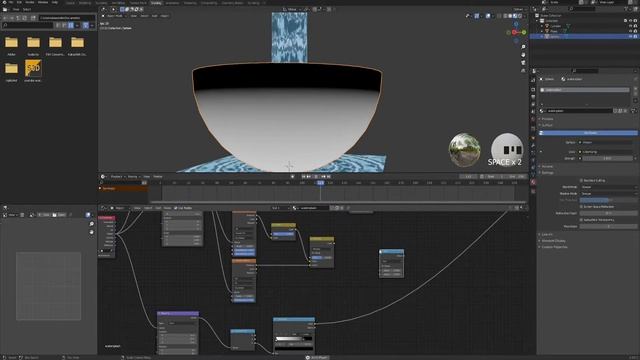Switch to the Animation workspace tab
Screen dimensions: 640x360
(x=172, y=3)
